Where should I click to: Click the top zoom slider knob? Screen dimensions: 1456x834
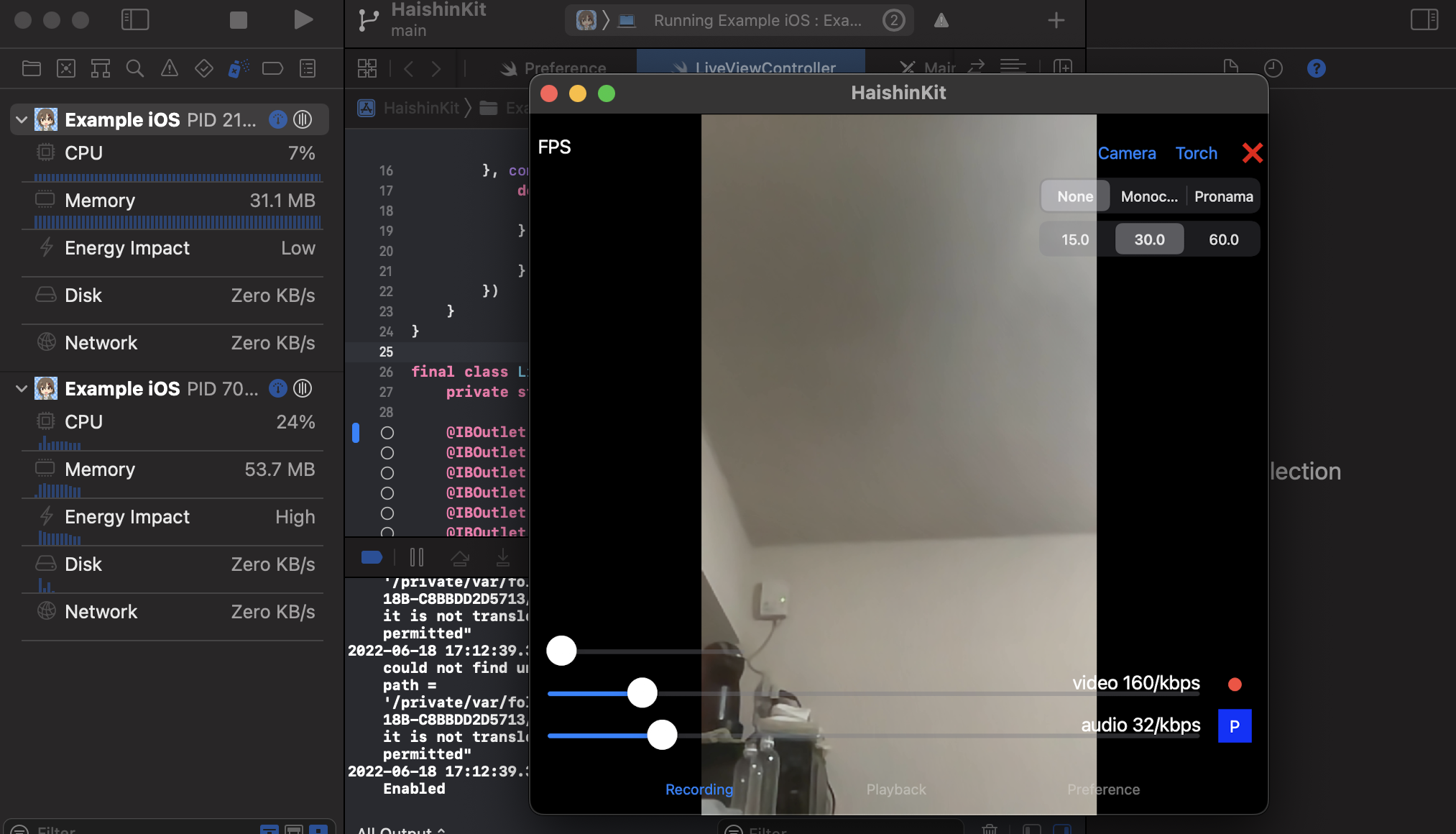(561, 651)
